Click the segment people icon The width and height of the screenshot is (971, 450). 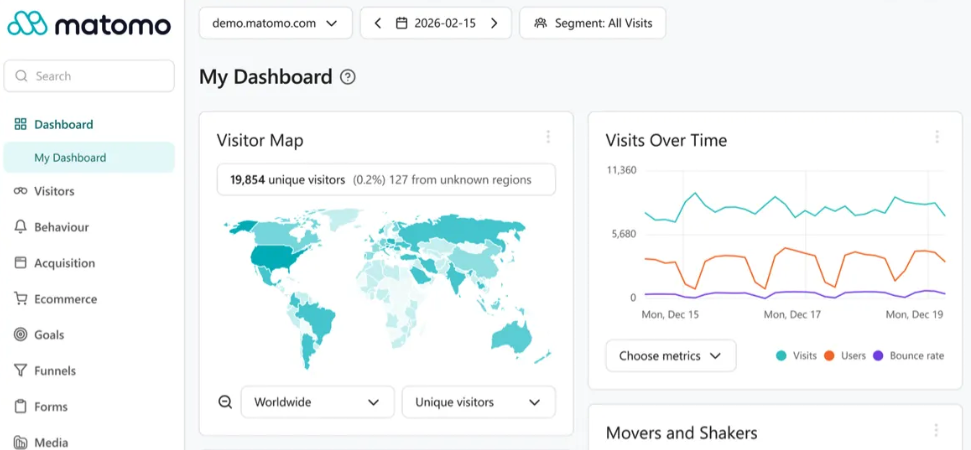[541, 24]
